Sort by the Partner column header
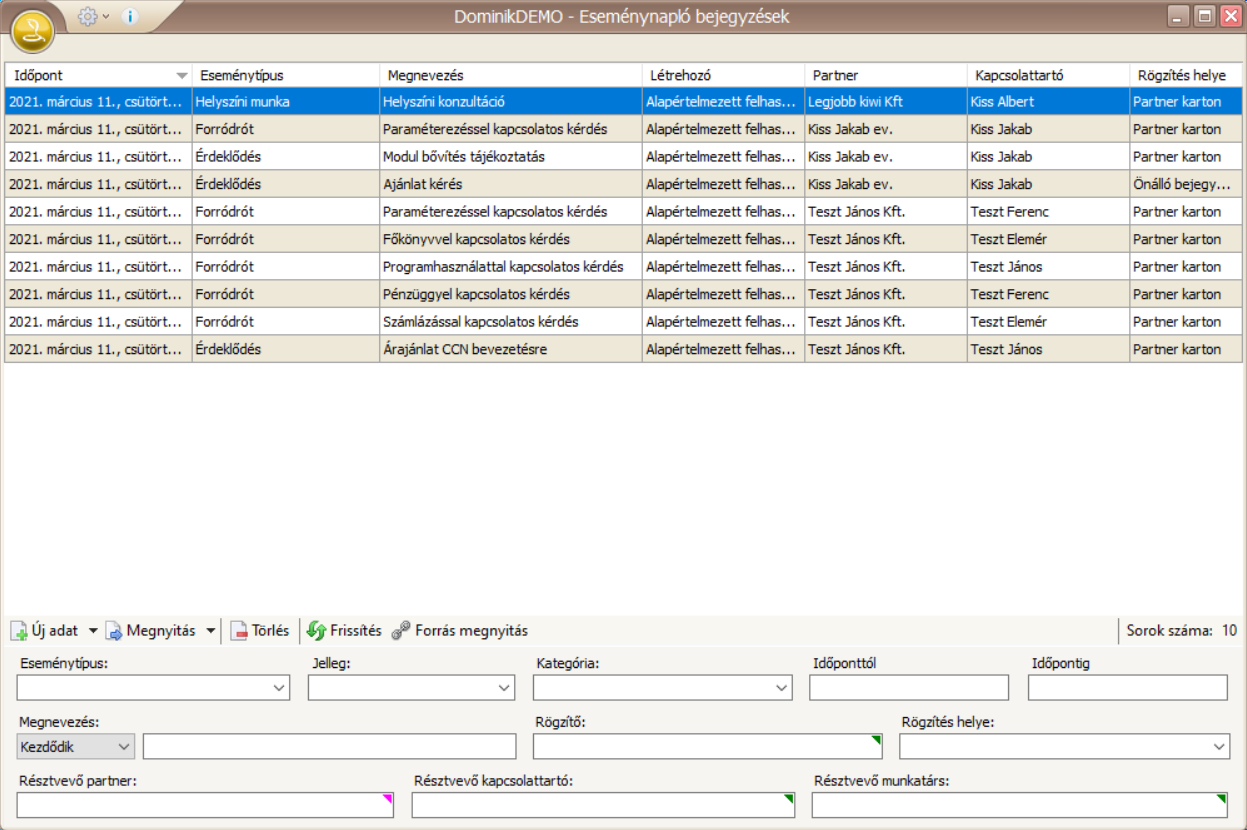This screenshot has width=1247, height=830. 886,75
